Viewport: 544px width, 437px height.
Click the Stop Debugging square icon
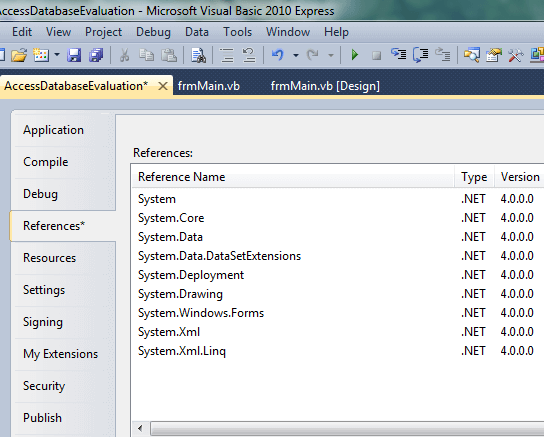(x=376, y=55)
